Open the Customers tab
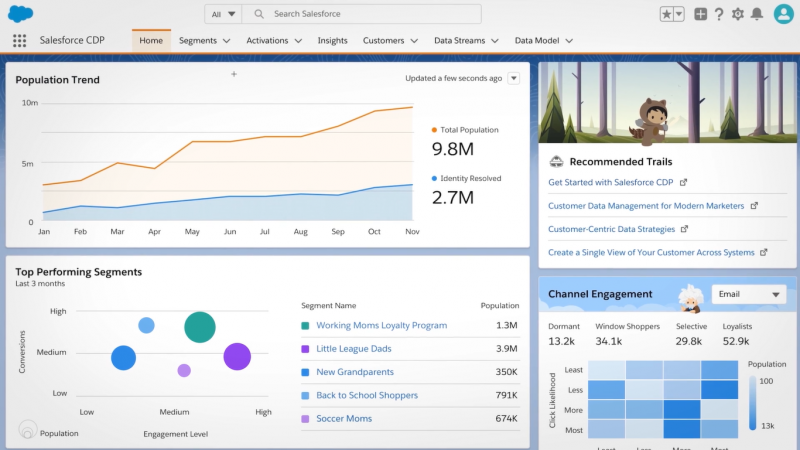Screen dimensions: 800x450 pos(383,40)
